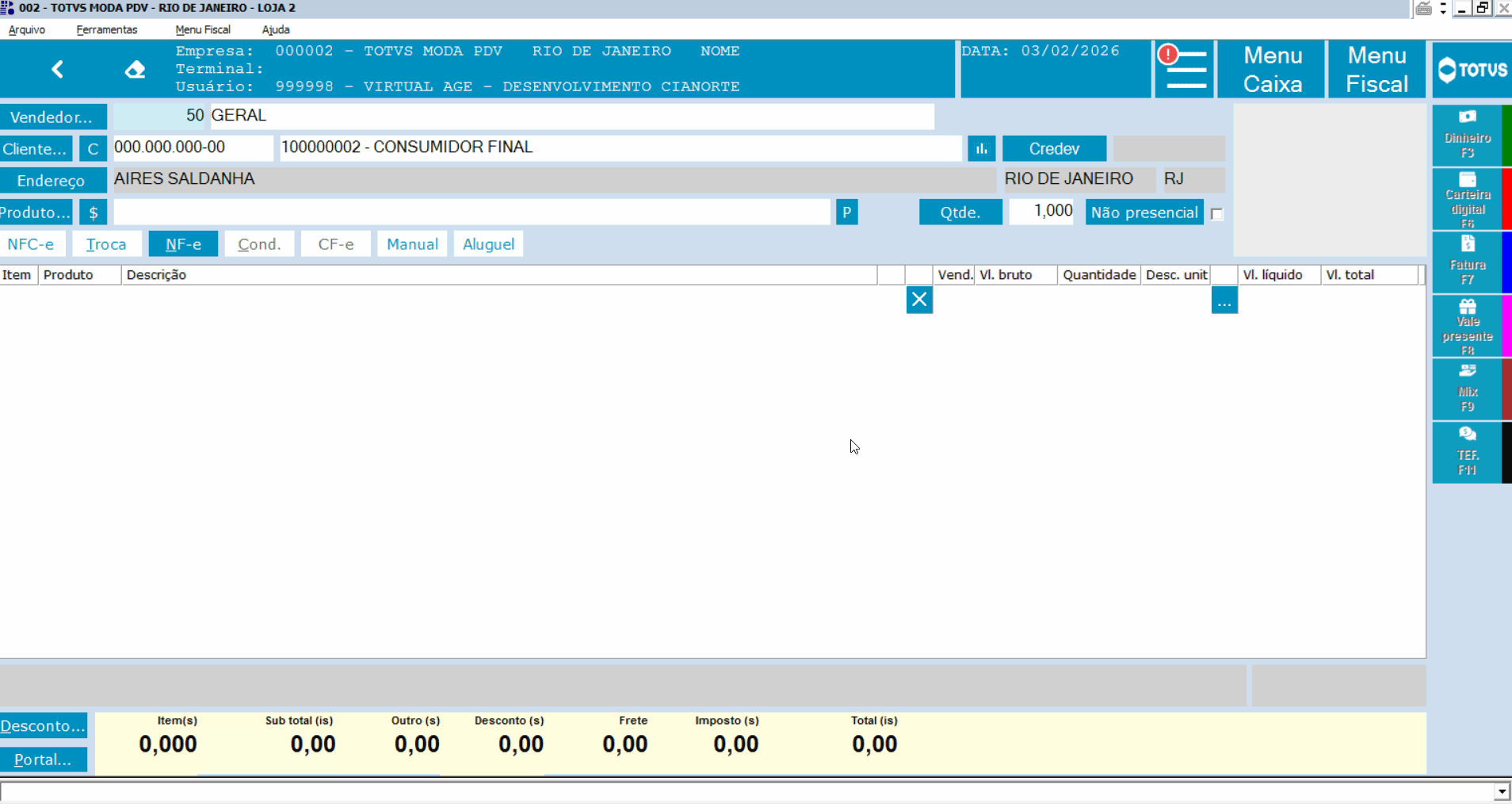Click the P button beside product field

click(846, 212)
